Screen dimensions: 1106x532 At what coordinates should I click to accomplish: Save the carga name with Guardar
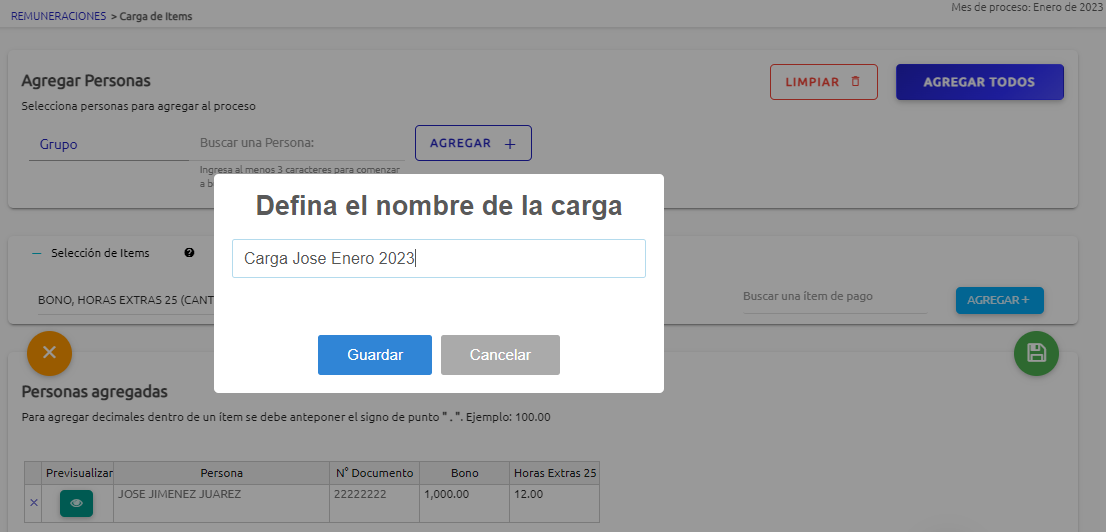tap(374, 355)
